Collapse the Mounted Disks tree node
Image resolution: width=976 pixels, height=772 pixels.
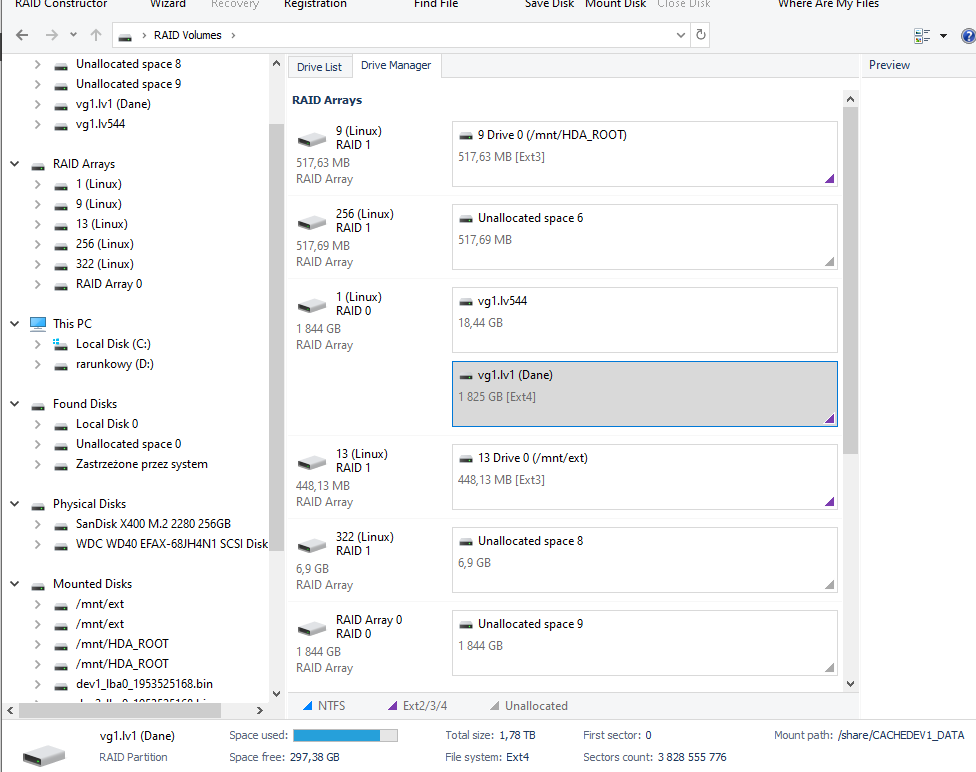[x=14, y=584]
